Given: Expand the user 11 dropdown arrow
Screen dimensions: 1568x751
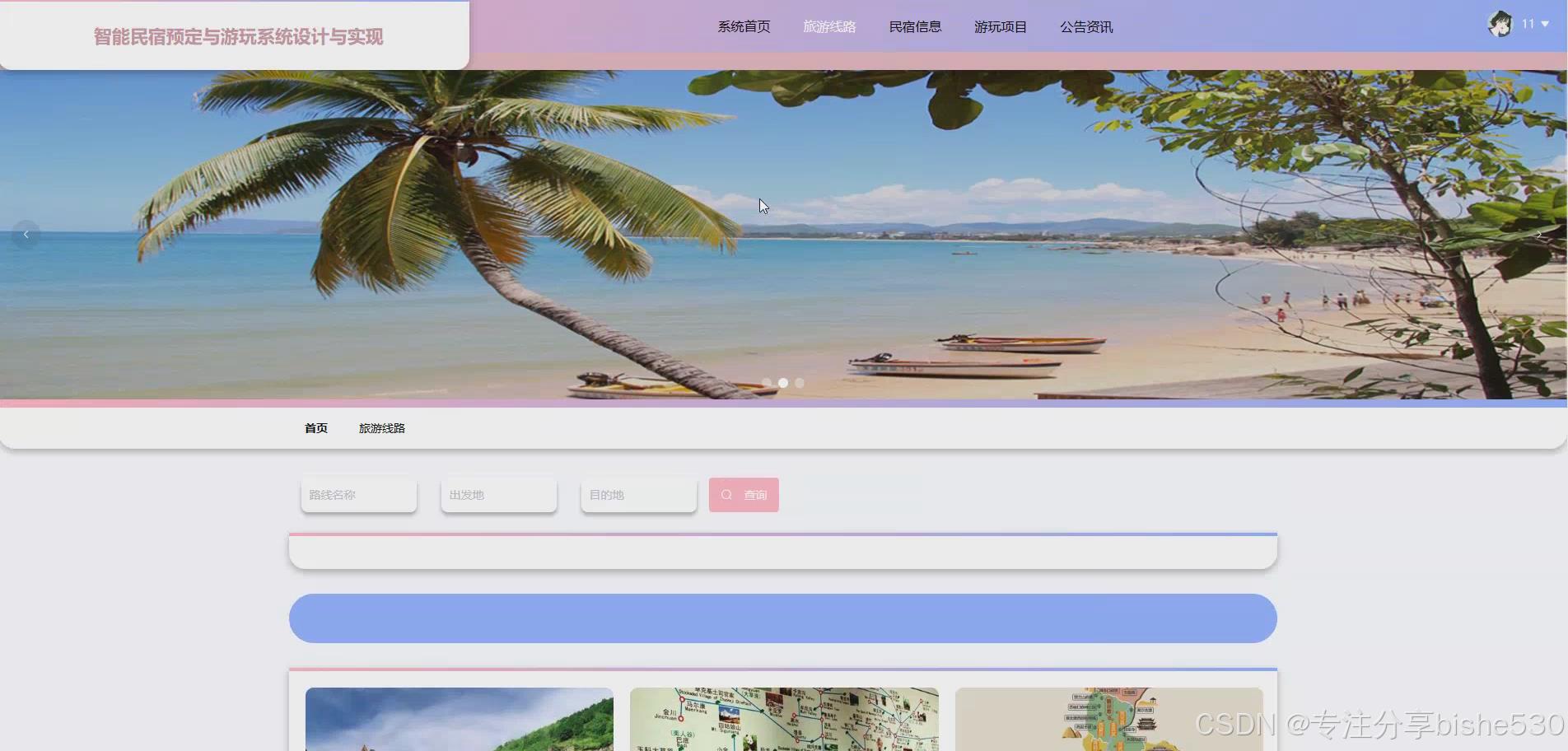Looking at the screenshot, I should coord(1545,24).
